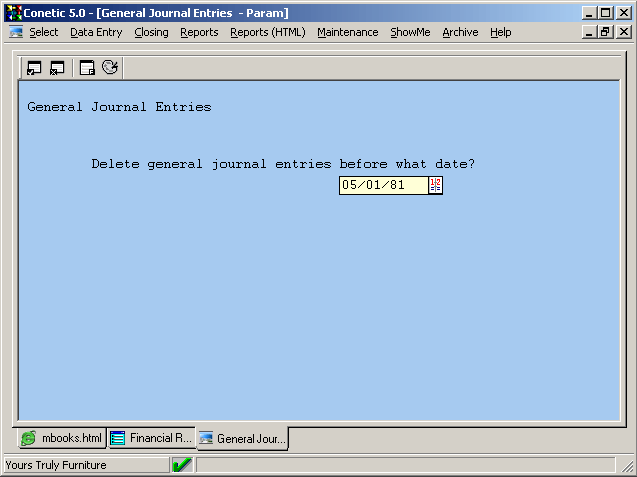
Task: Click the third toolbar window-list icon
Action: click(87, 68)
